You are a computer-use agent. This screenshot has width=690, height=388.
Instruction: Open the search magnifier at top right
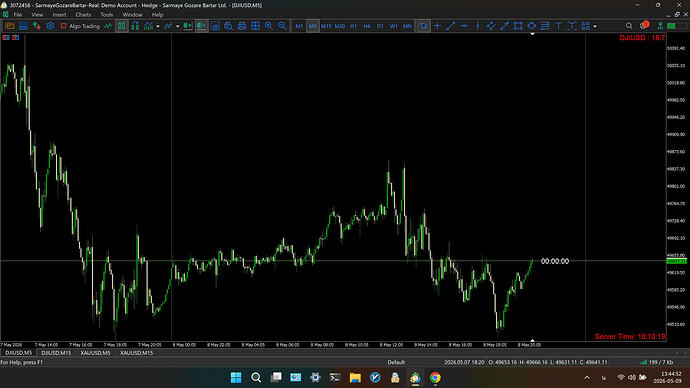pyautogui.click(x=629, y=26)
